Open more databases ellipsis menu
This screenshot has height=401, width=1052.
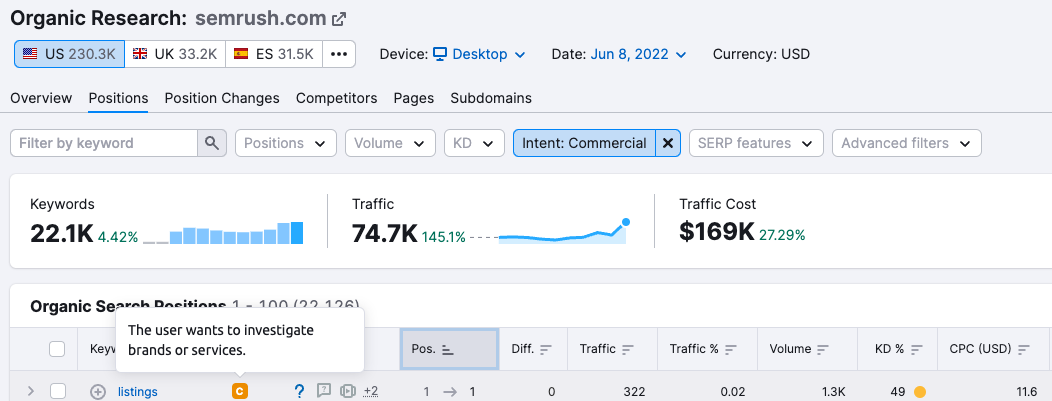coord(339,54)
